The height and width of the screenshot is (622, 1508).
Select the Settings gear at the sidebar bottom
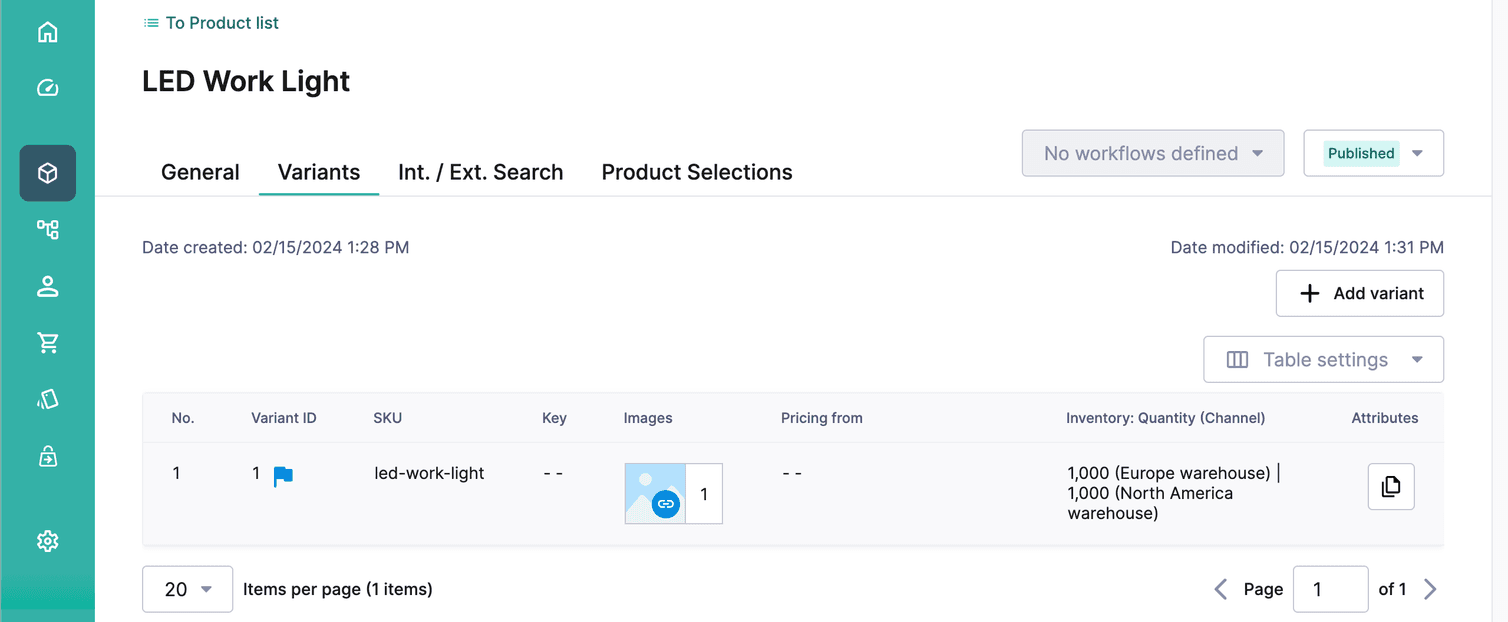point(47,540)
